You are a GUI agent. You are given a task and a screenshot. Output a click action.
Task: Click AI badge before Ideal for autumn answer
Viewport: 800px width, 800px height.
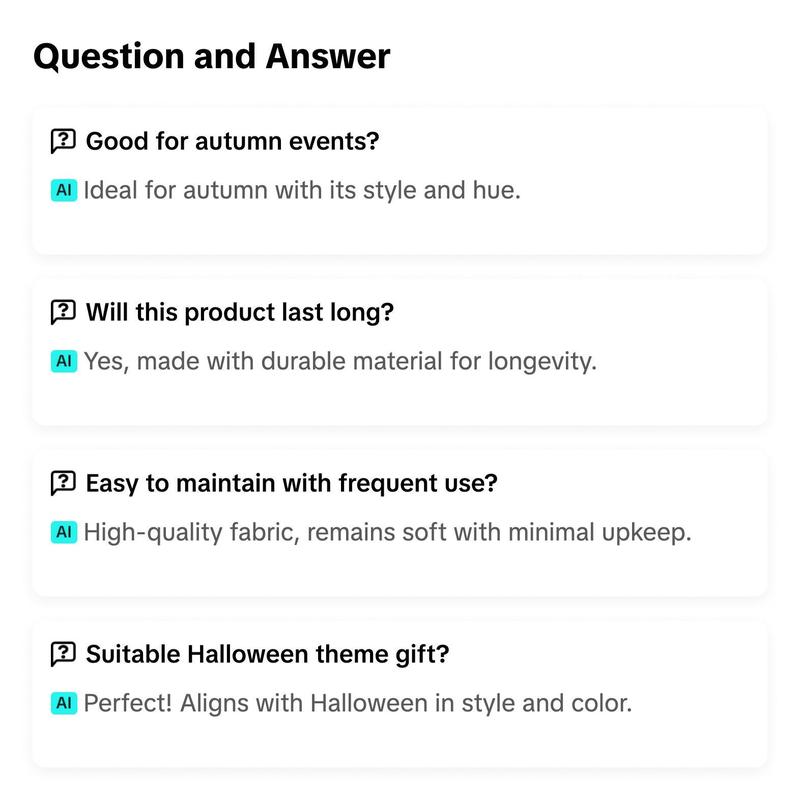[x=64, y=190]
